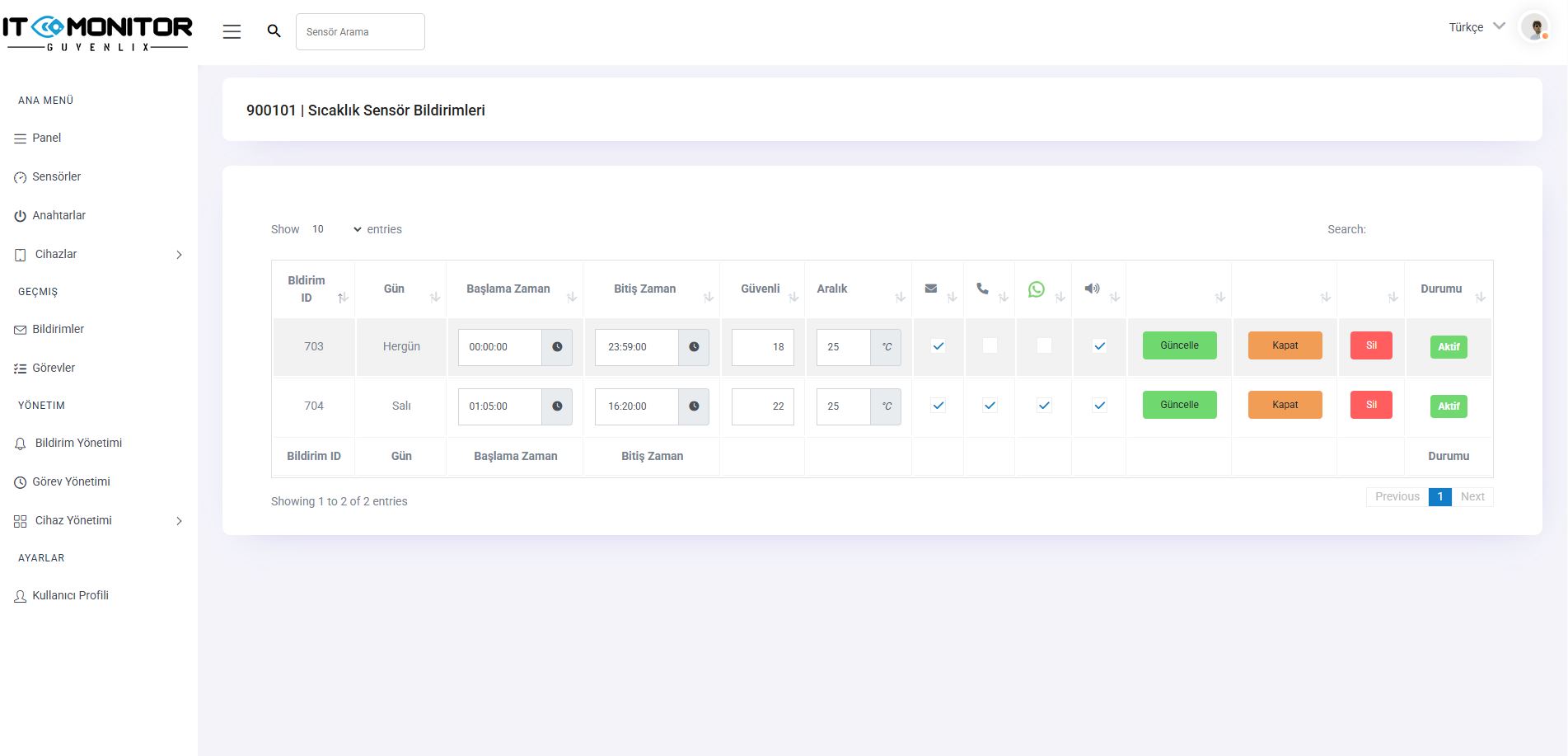Sort by the WhatsApp column icon

point(1037,289)
